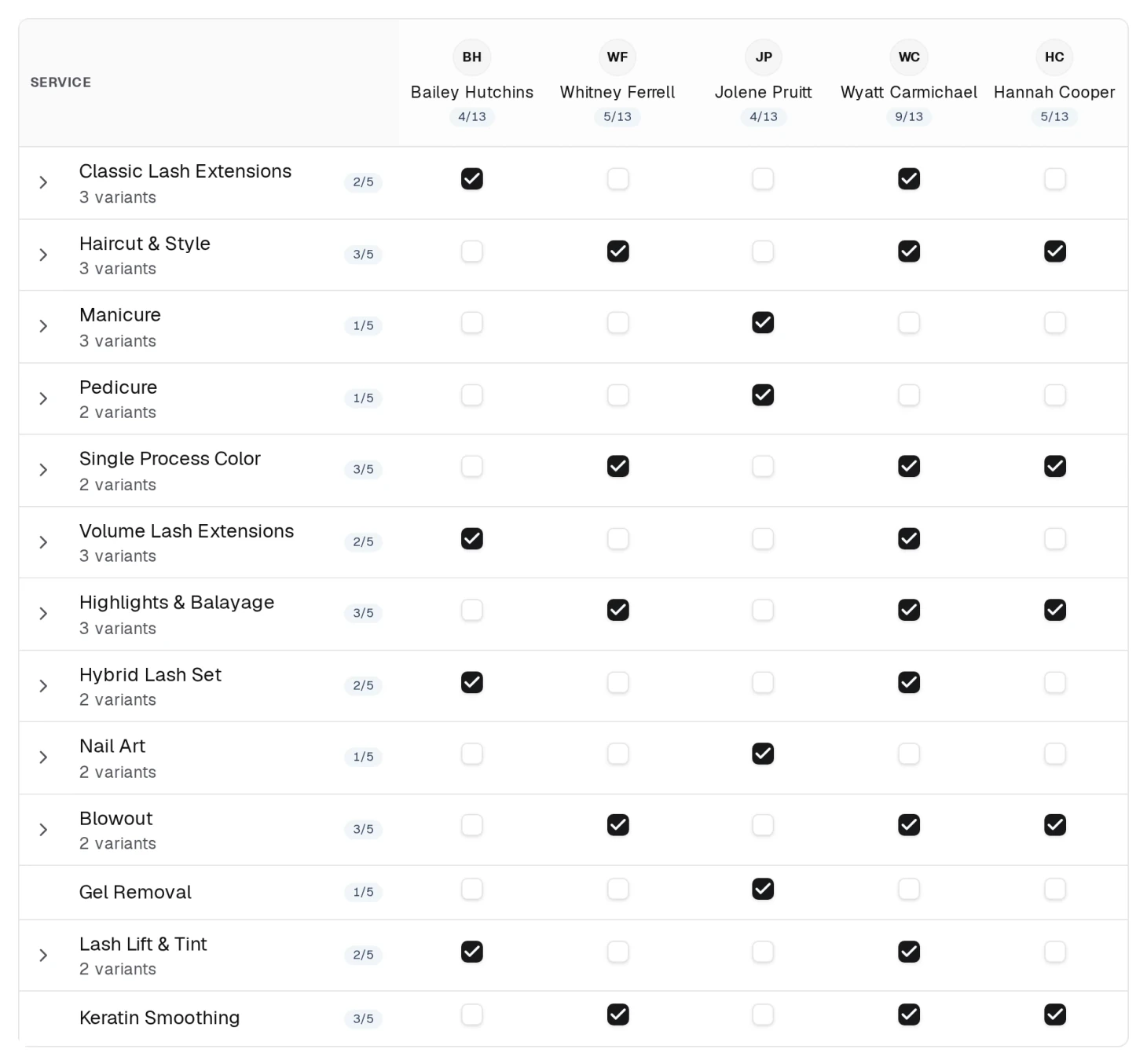1147x1064 pixels.
Task: Uncheck Single Process Color for Whitney Ferrell
Action: pos(618,467)
